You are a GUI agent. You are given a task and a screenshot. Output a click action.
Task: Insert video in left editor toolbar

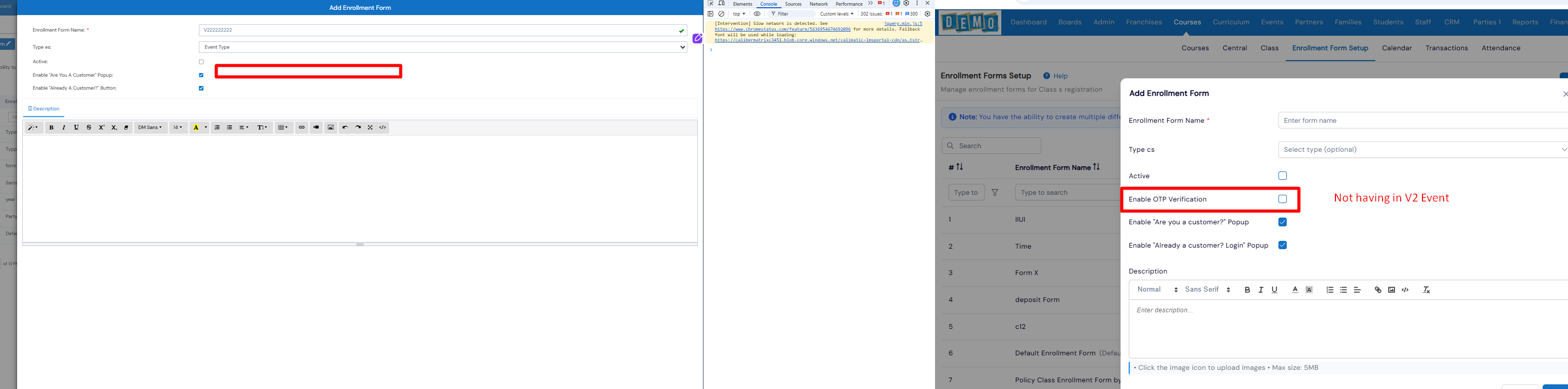click(316, 127)
